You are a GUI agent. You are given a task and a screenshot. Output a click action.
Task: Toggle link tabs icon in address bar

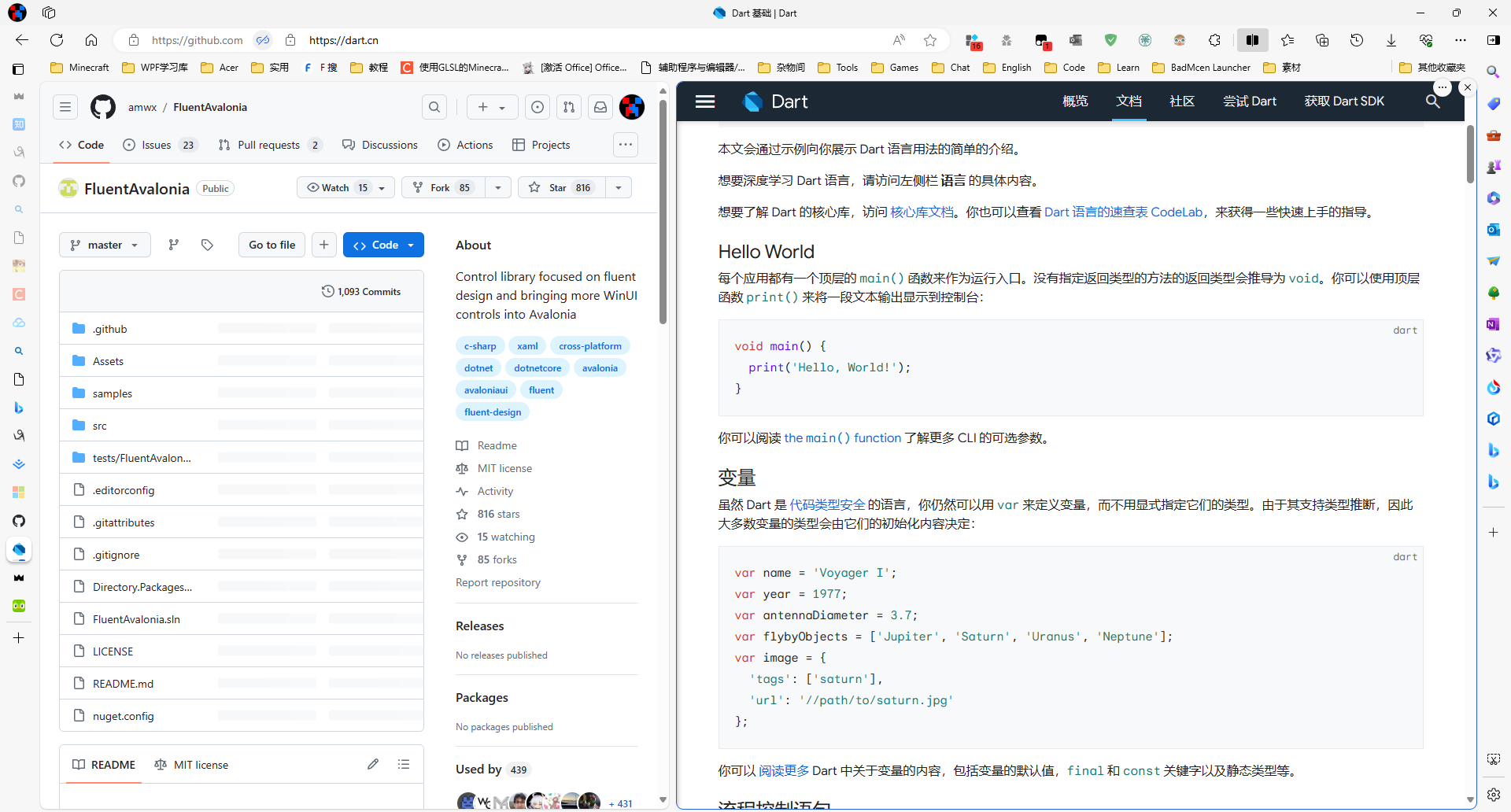click(x=263, y=40)
